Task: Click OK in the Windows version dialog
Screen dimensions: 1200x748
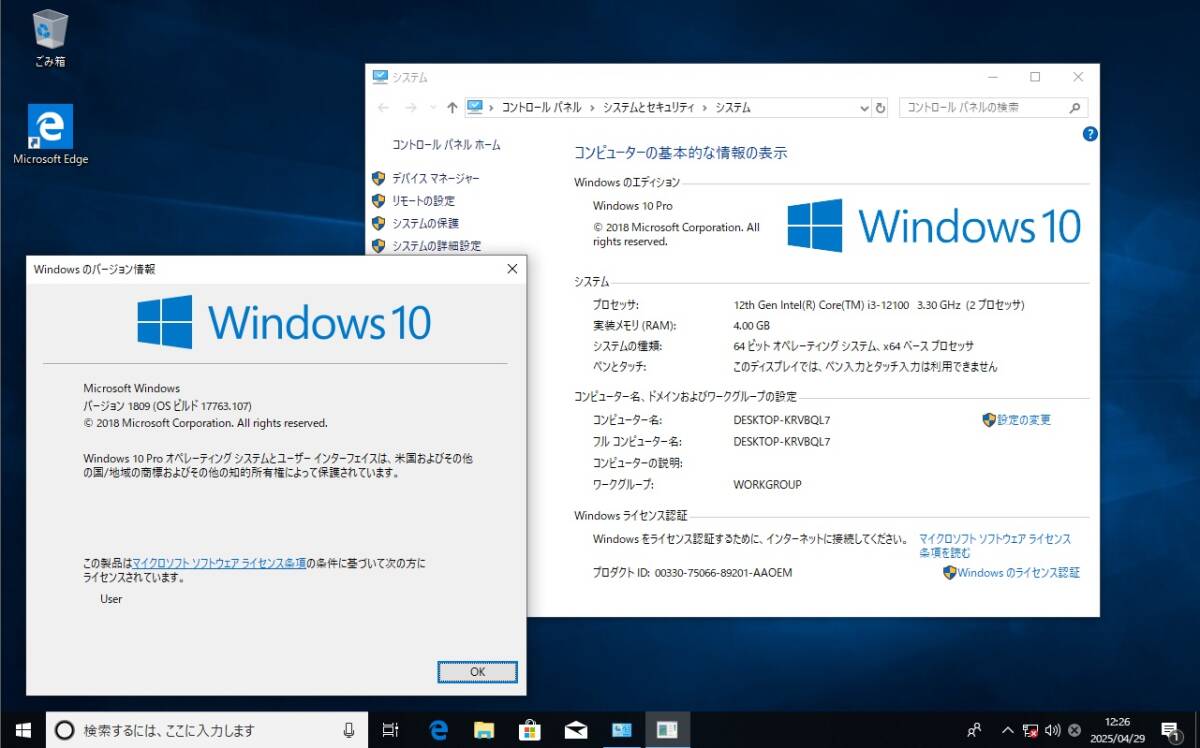Action: 477,672
